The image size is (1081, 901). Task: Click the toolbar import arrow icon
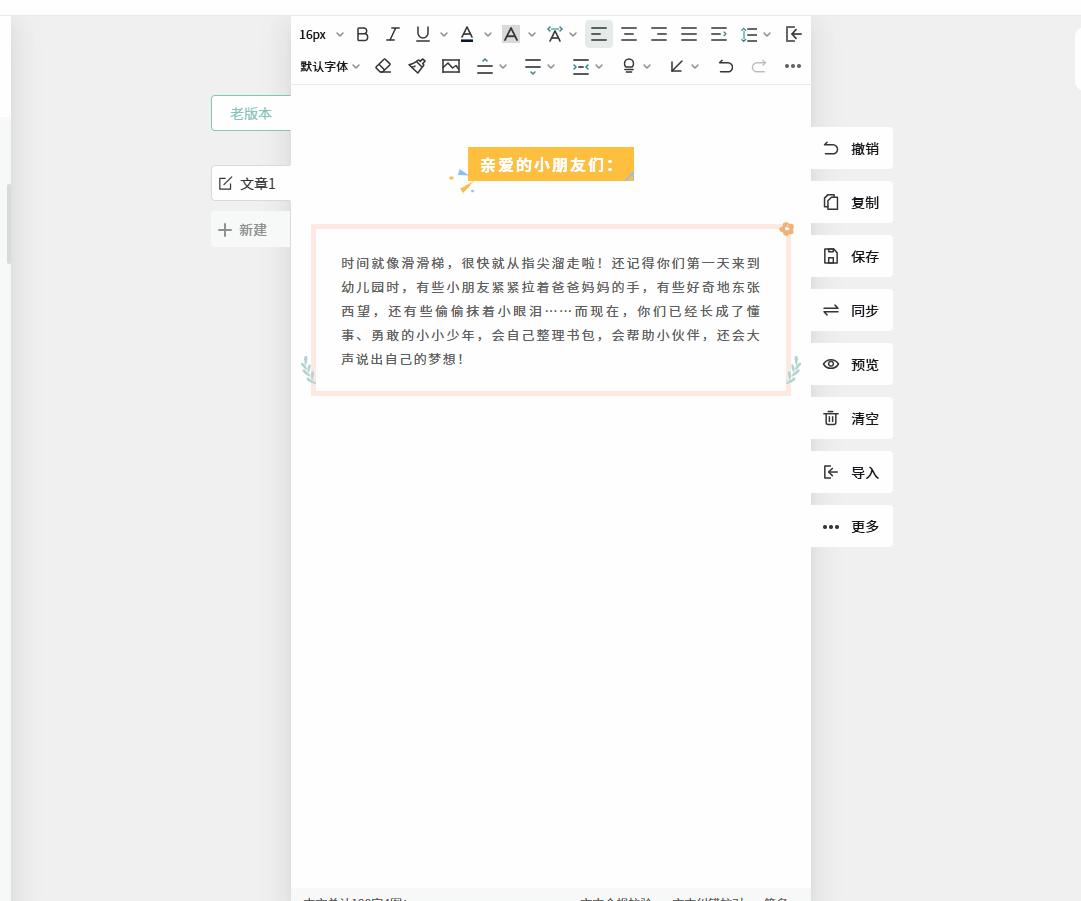[794, 34]
